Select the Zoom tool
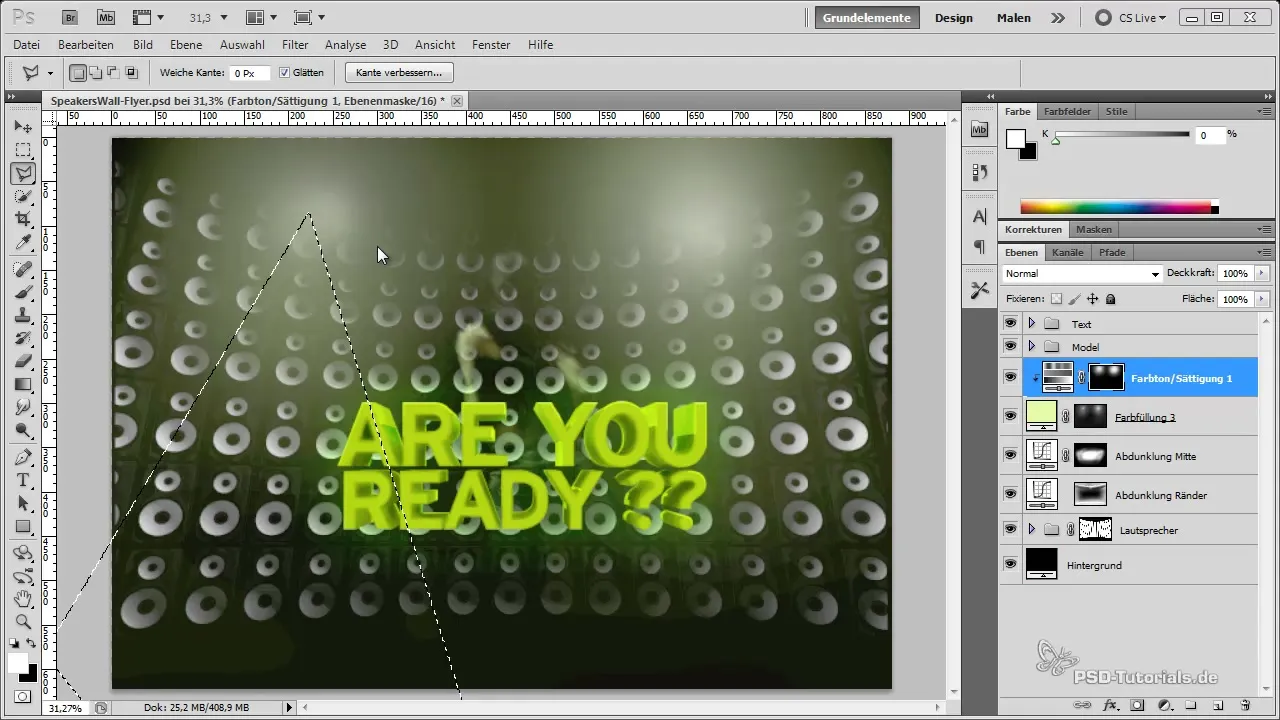Screen dimensions: 1280x720 tap(23, 622)
